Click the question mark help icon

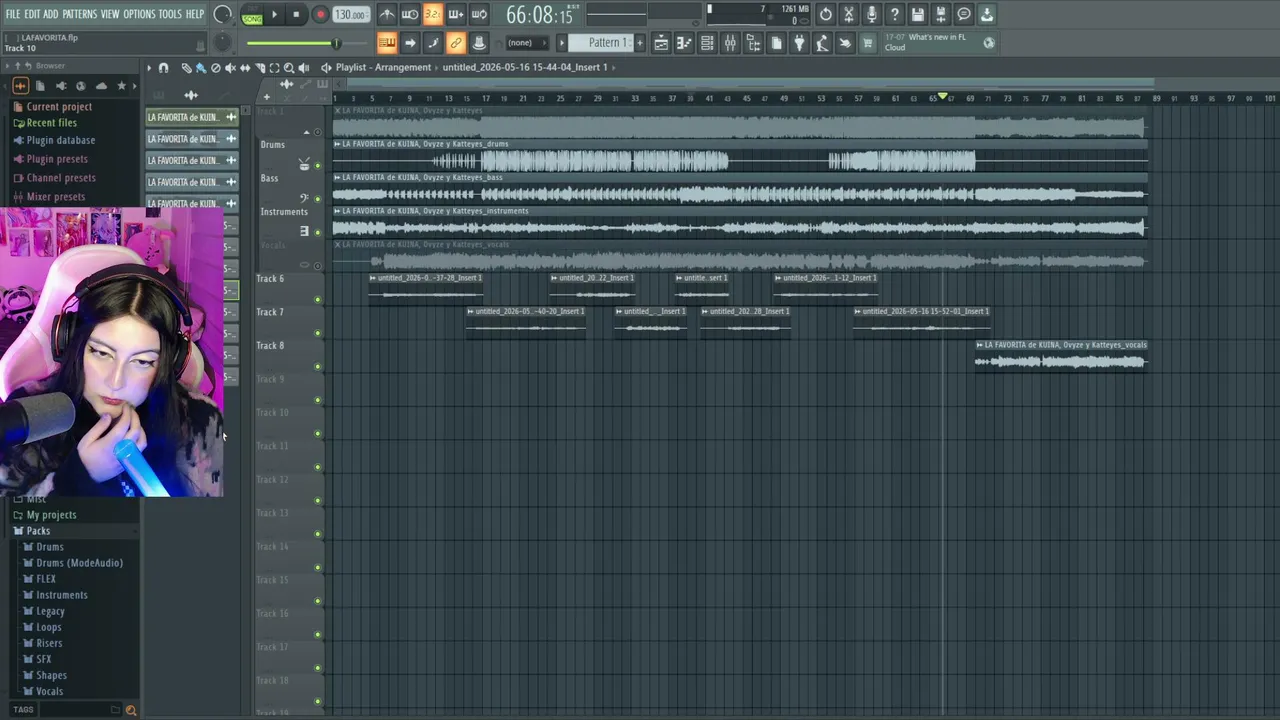pos(895,15)
